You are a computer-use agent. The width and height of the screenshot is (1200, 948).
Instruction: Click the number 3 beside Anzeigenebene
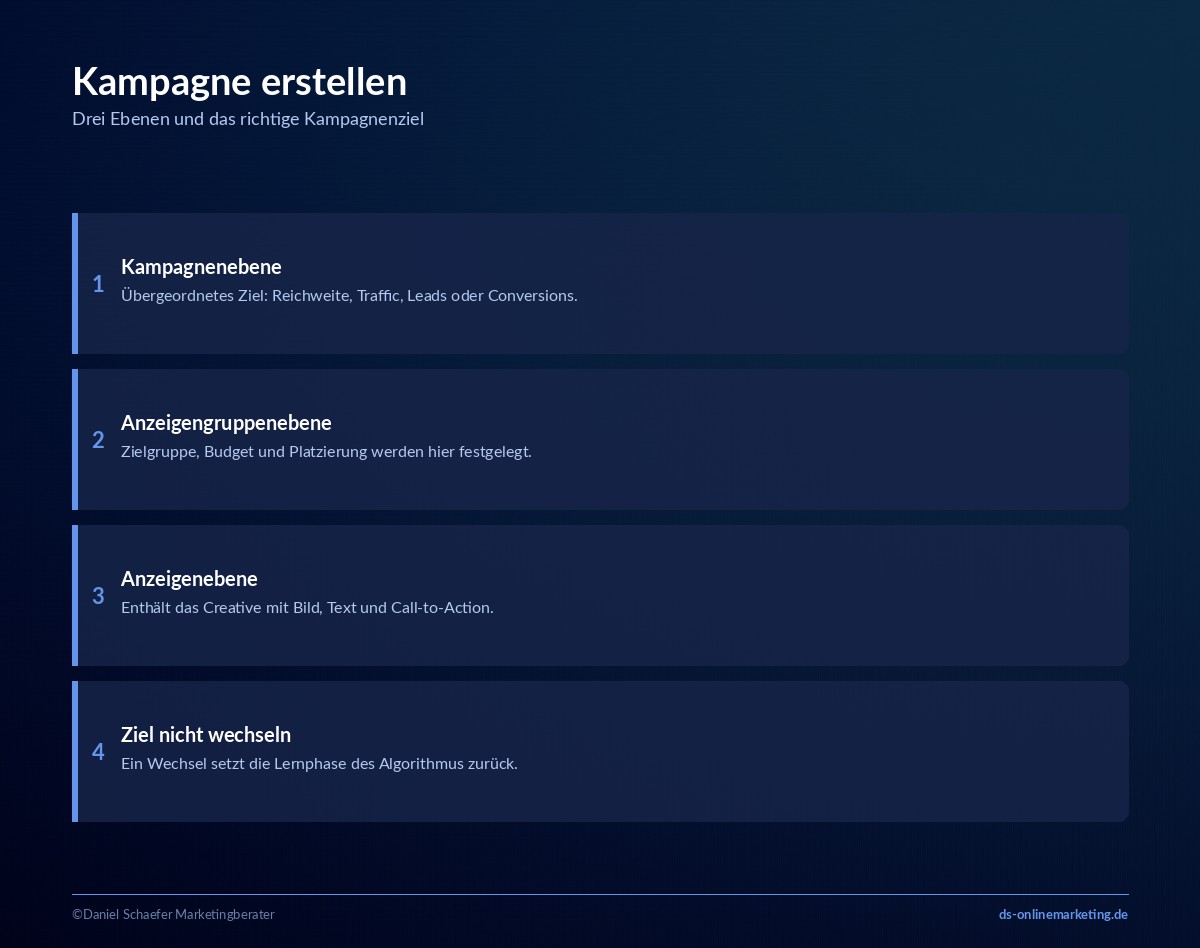(98, 596)
